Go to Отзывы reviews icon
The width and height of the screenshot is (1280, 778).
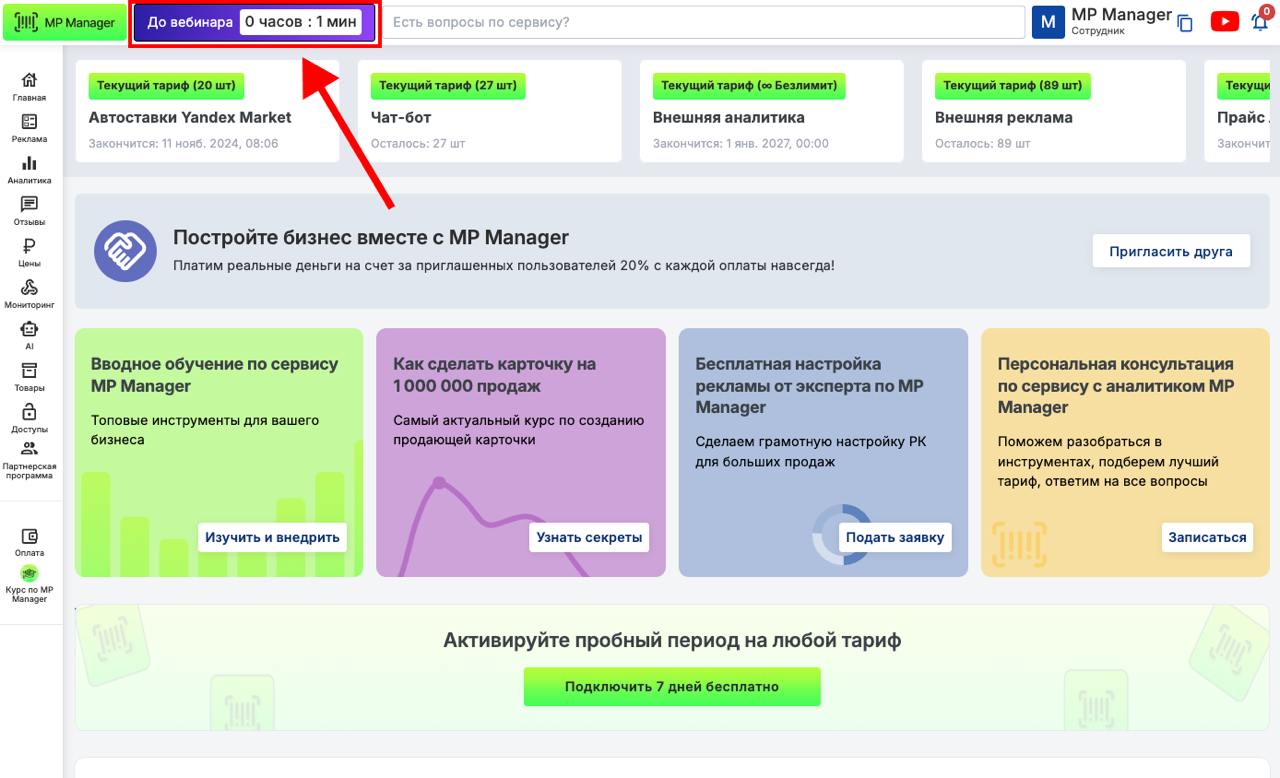pos(29,205)
